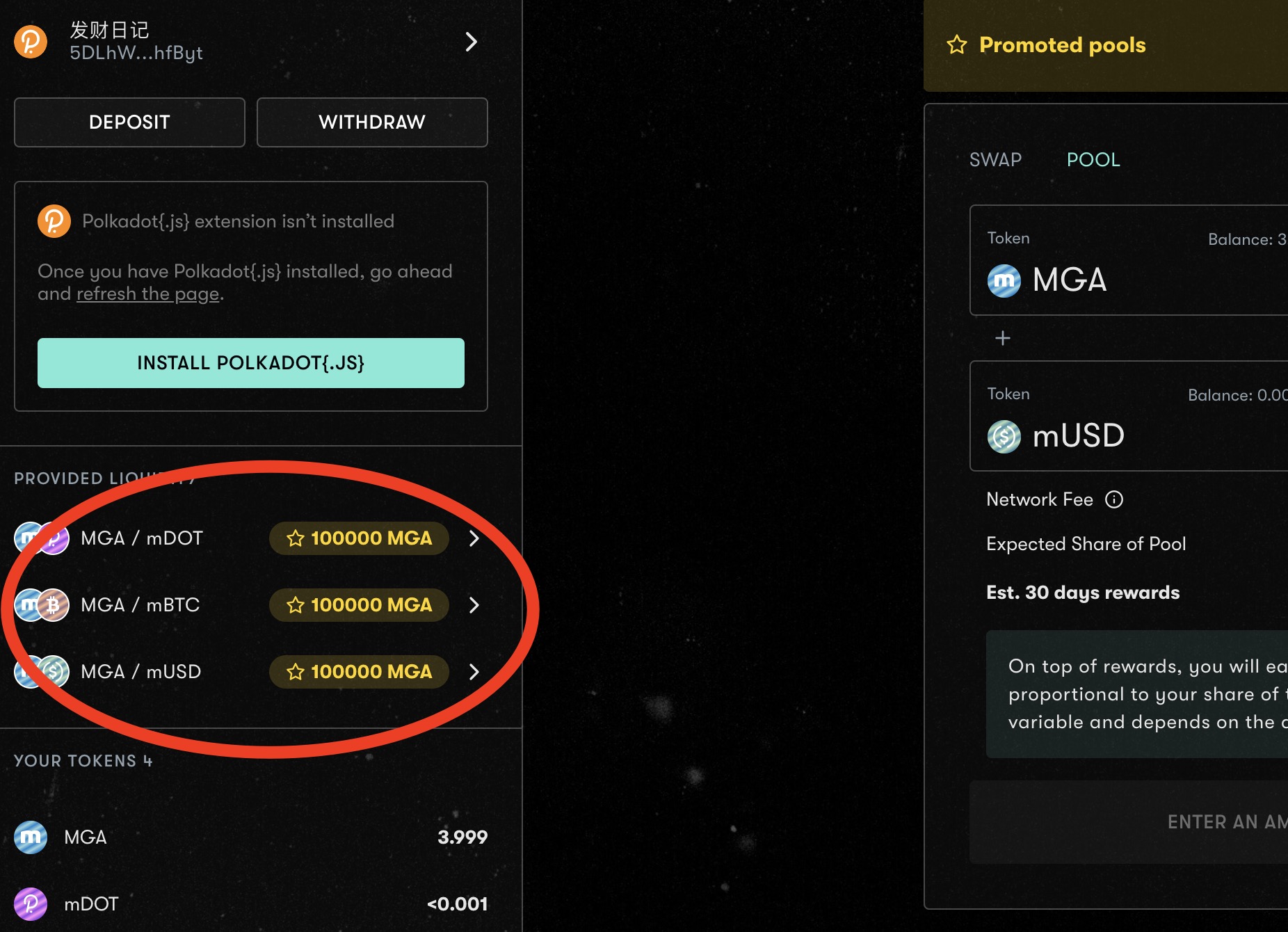Expand the MGA / mUSD liquidity row
The height and width of the screenshot is (932, 1288).
coord(474,672)
